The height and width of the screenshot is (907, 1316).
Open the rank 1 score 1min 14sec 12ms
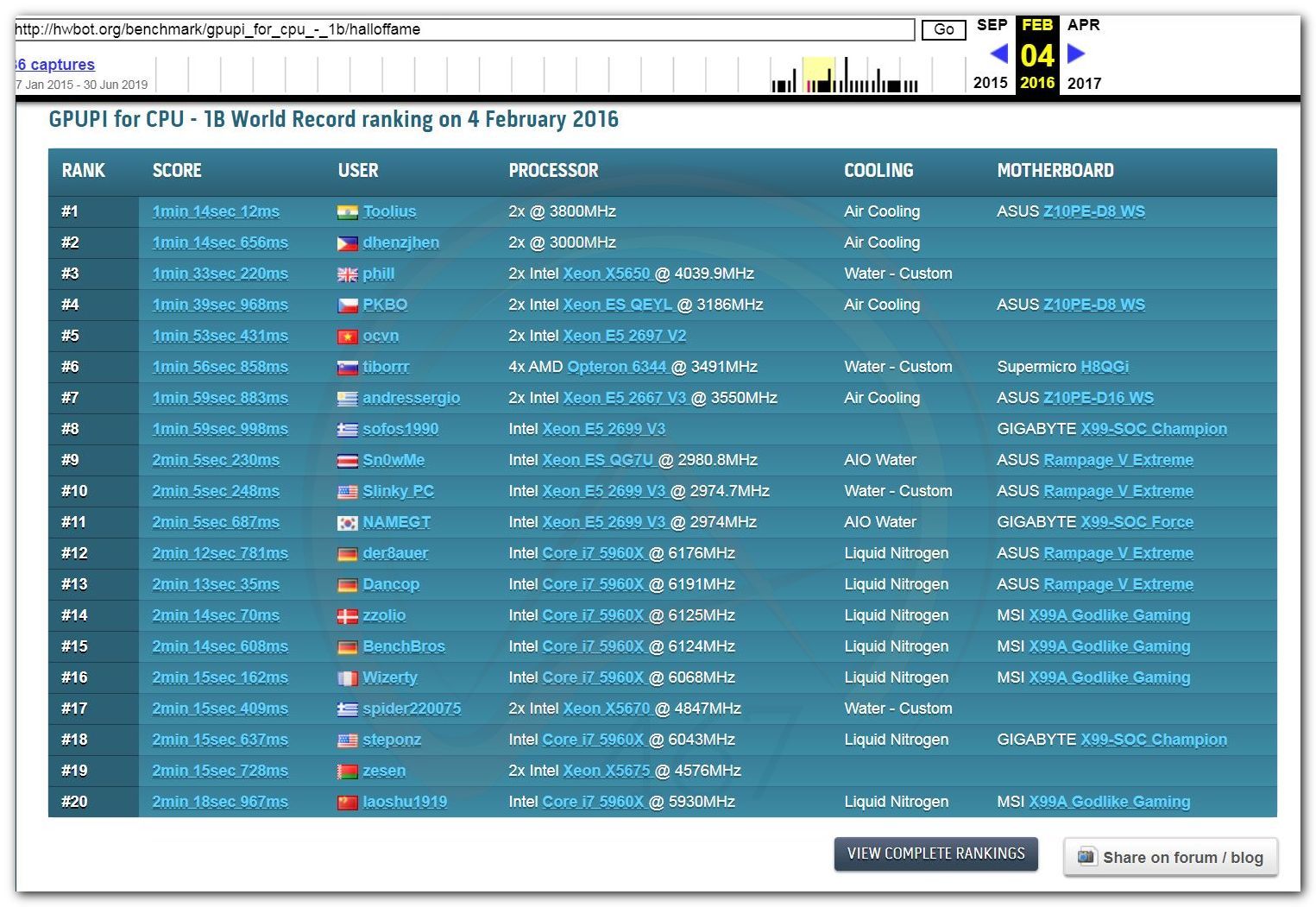[216, 211]
